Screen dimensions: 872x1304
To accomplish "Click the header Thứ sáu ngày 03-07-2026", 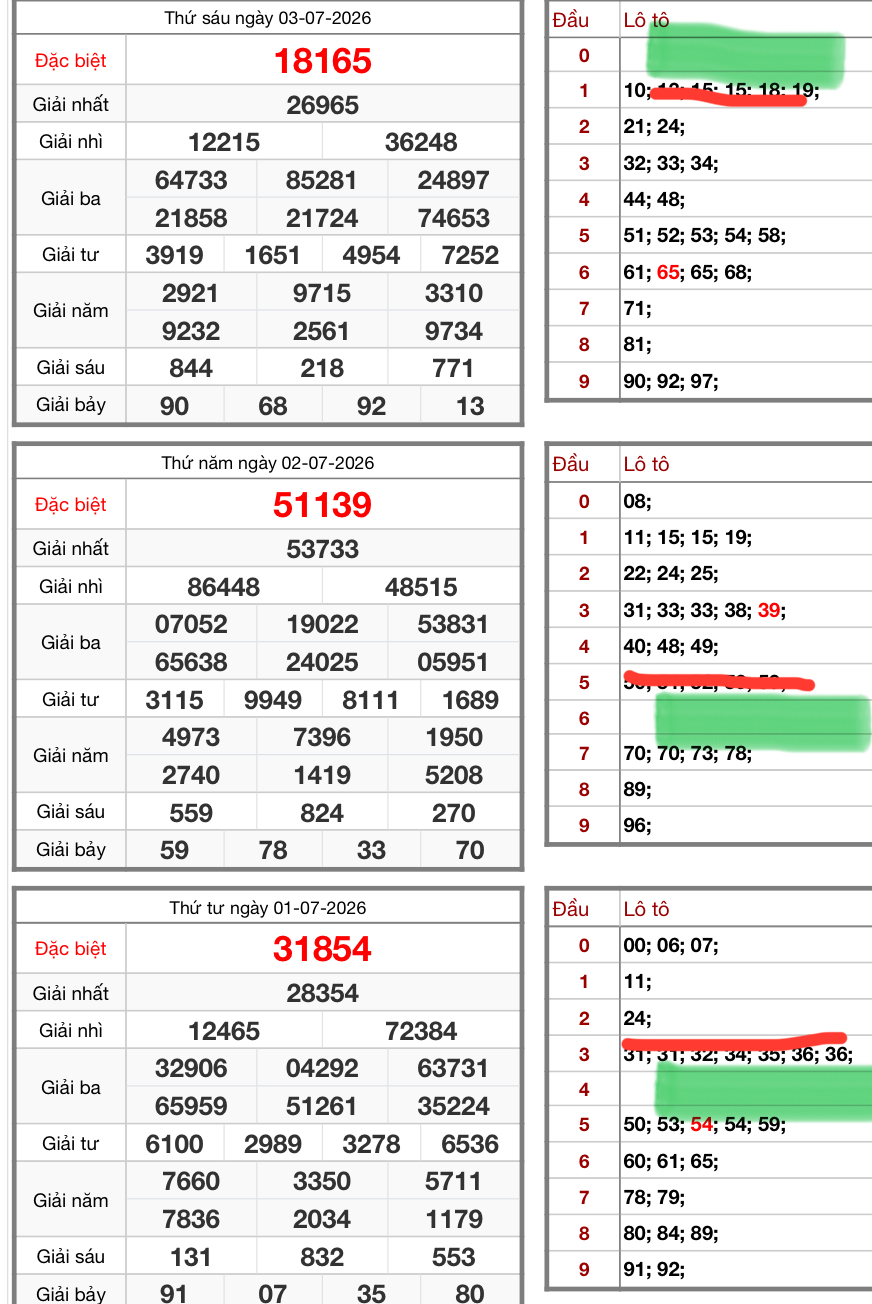I will click(x=268, y=19).
